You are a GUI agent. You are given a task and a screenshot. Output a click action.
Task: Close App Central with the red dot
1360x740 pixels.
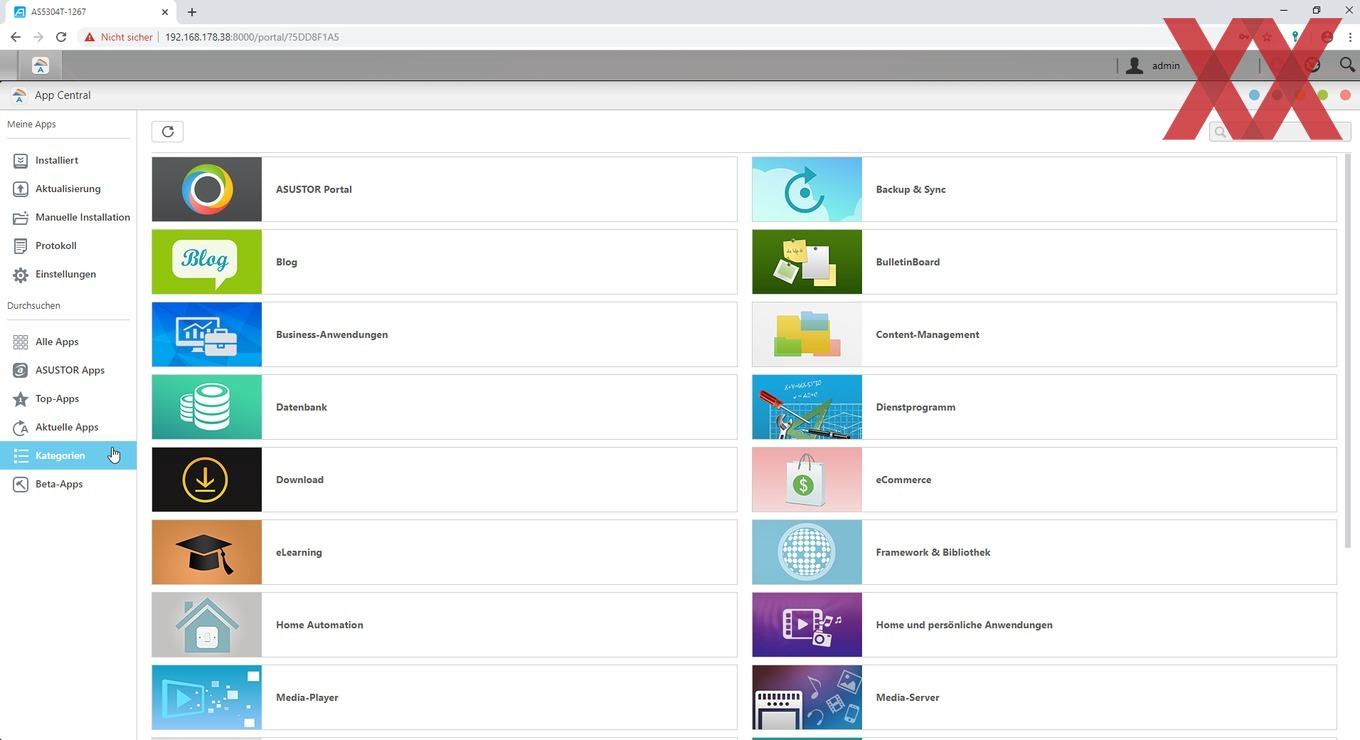tap(1345, 95)
